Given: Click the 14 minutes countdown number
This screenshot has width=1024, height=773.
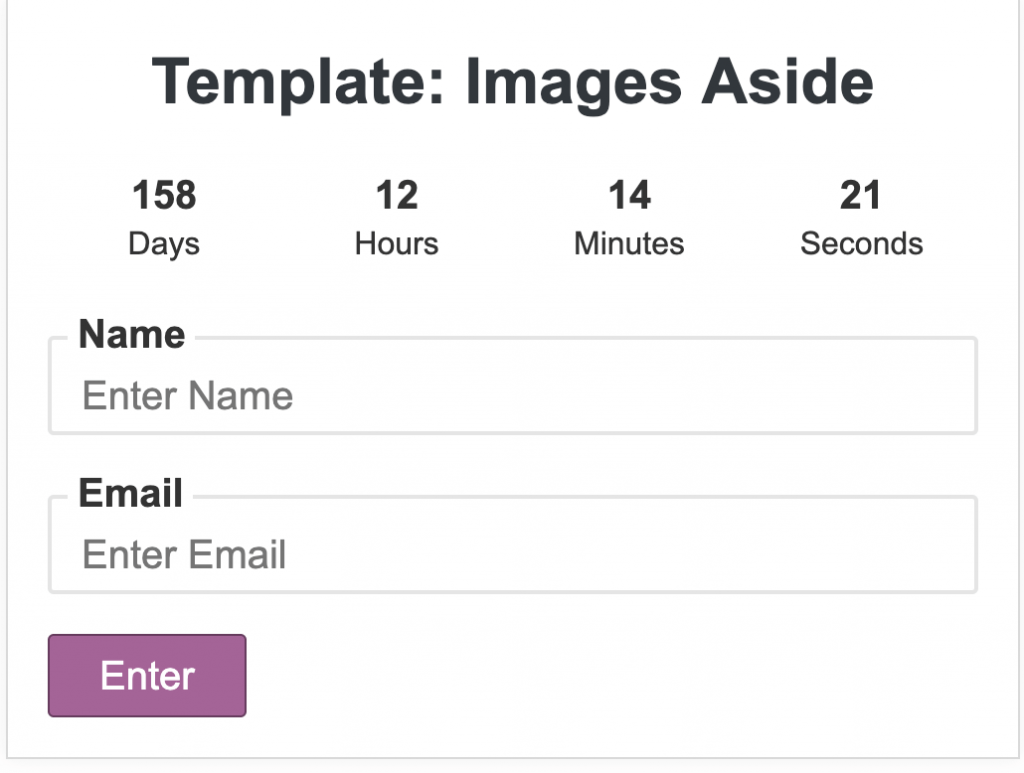Looking at the screenshot, I should [x=629, y=195].
